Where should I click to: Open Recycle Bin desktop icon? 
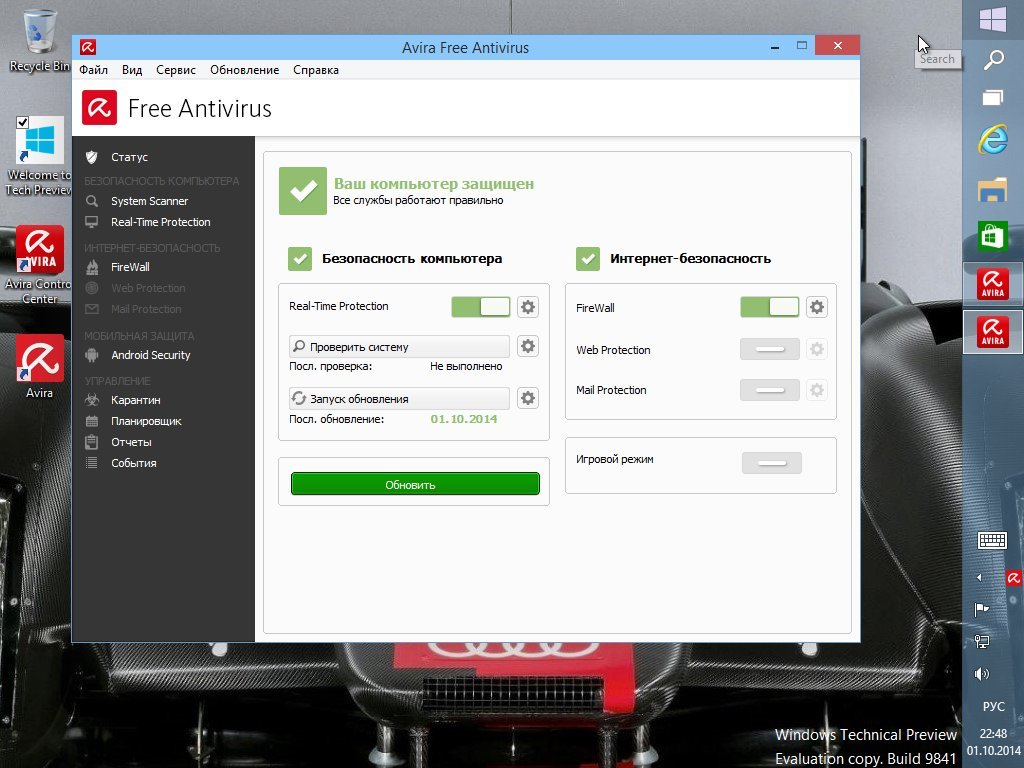coord(39,40)
